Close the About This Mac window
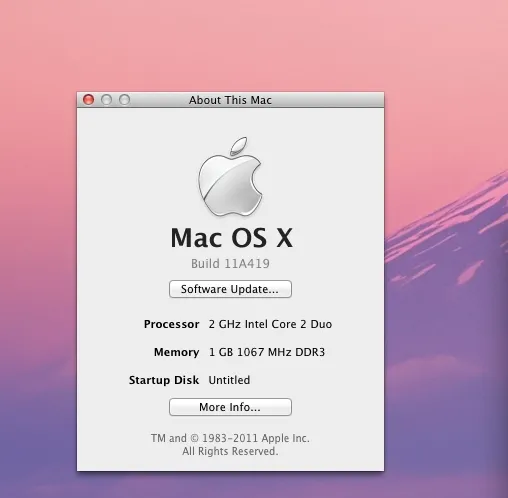This screenshot has width=508, height=498. (88, 99)
